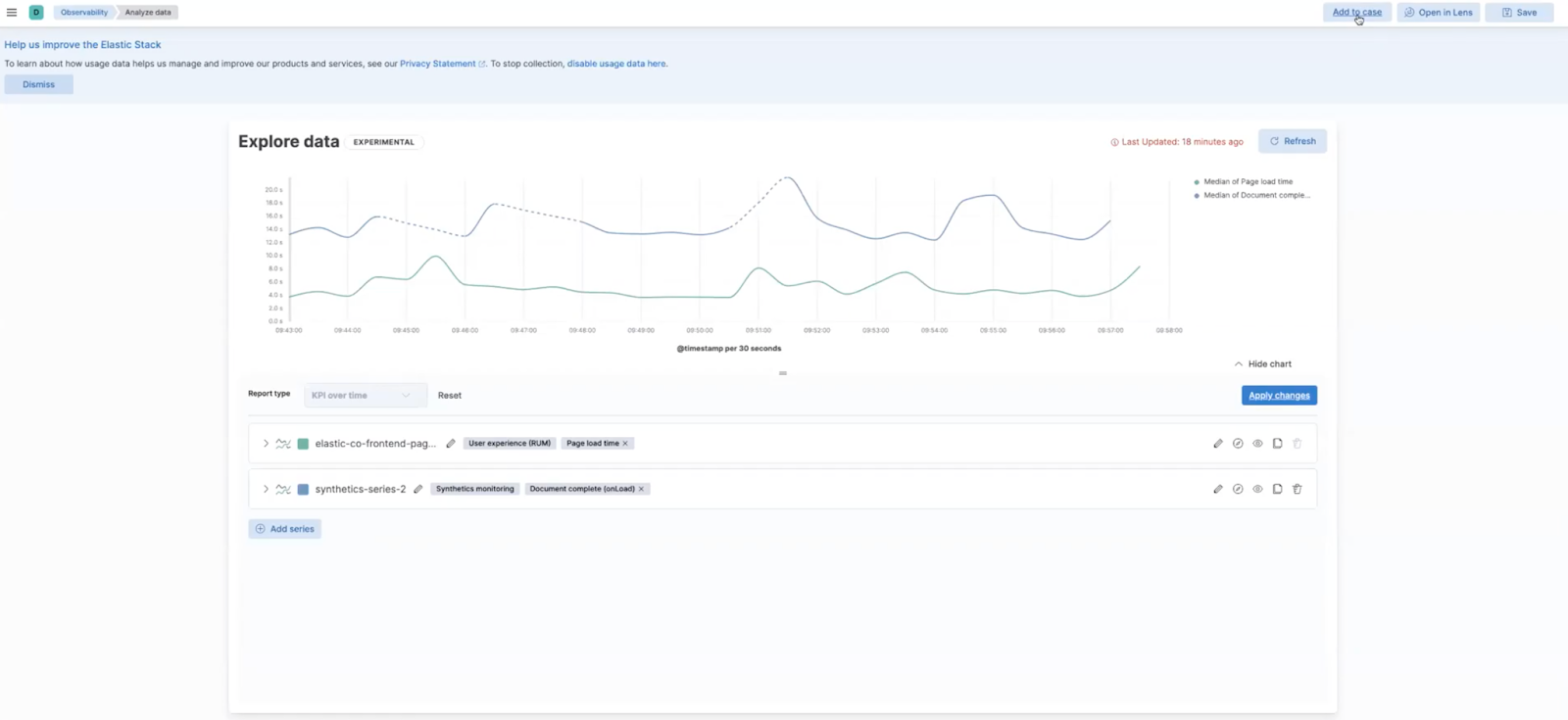The image size is (1568, 720).
Task: Click the chart-type icon for elastic-co-frontend series
Action: coord(283,444)
